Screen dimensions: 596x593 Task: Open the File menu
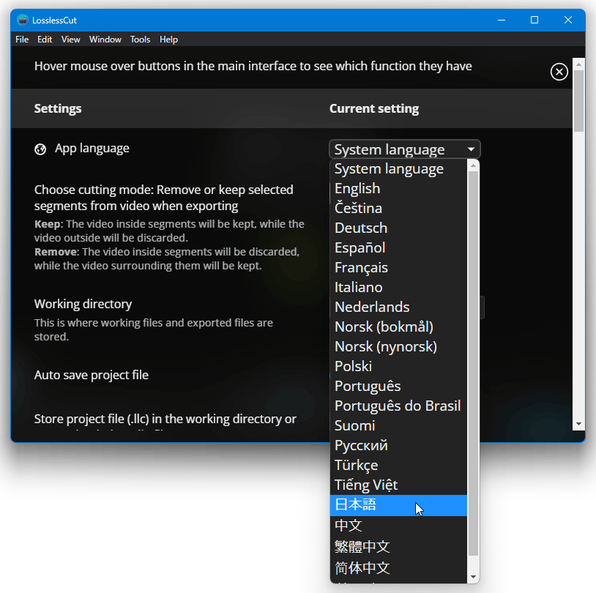(x=22, y=40)
